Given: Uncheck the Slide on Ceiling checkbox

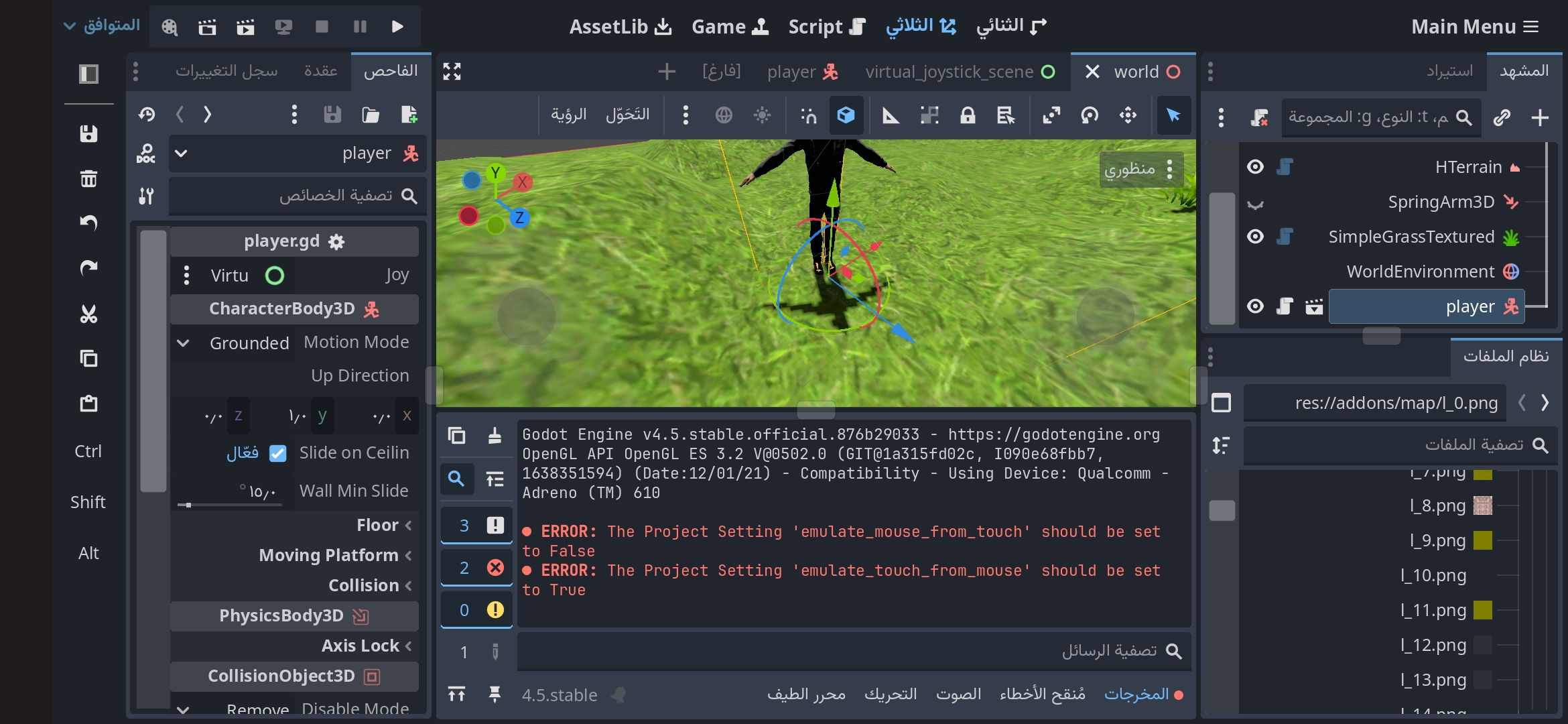Looking at the screenshot, I should click(277, 454).
